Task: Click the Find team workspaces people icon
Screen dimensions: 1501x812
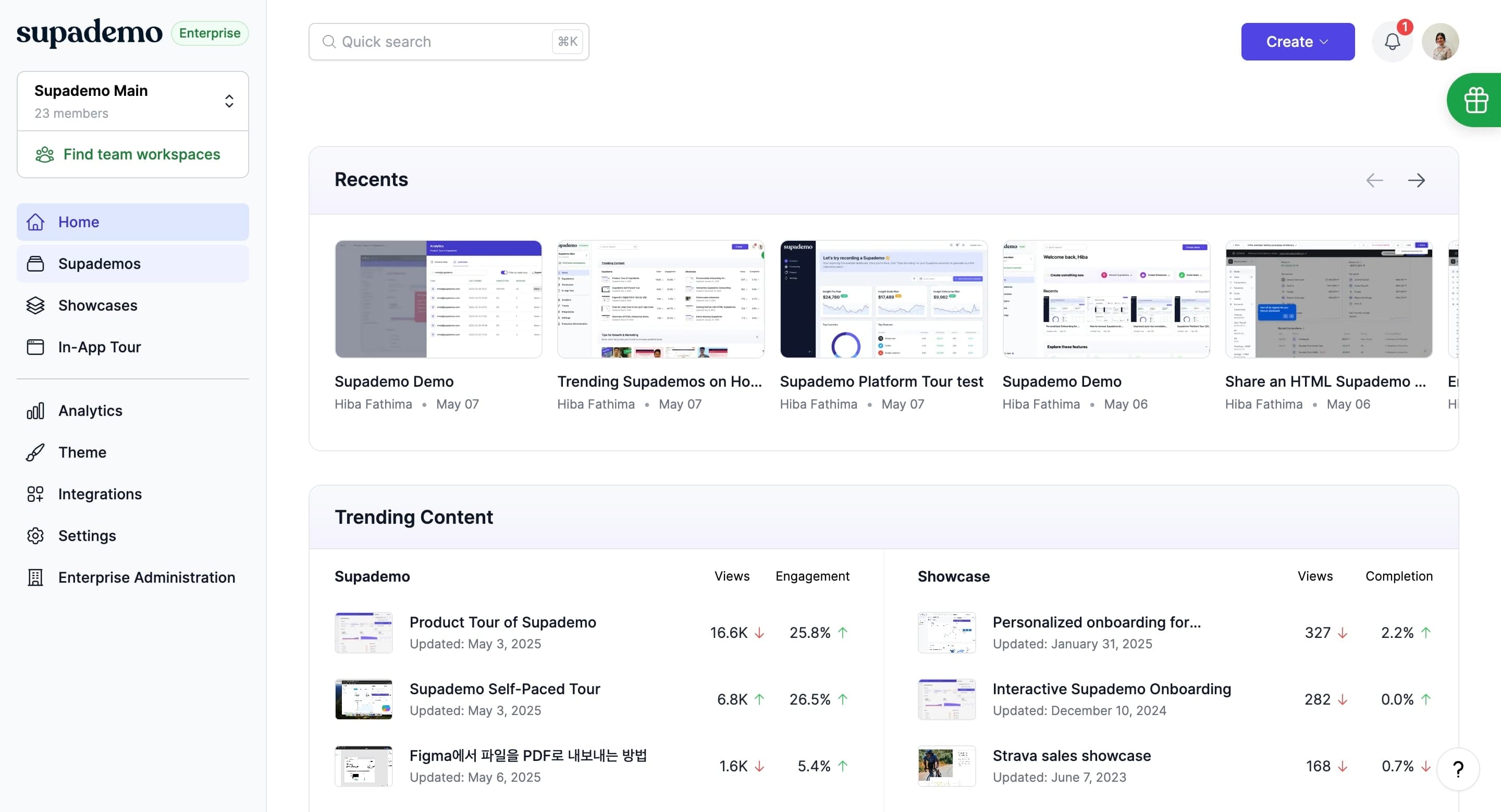Action: click(45, 154)
